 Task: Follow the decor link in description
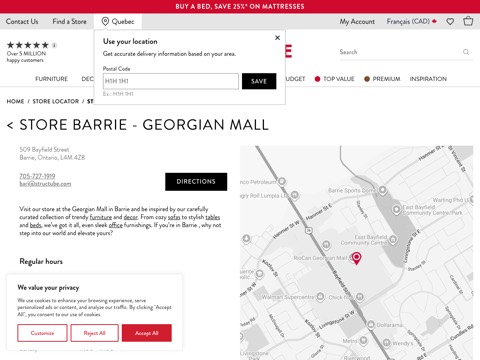(x=131, y=217)
